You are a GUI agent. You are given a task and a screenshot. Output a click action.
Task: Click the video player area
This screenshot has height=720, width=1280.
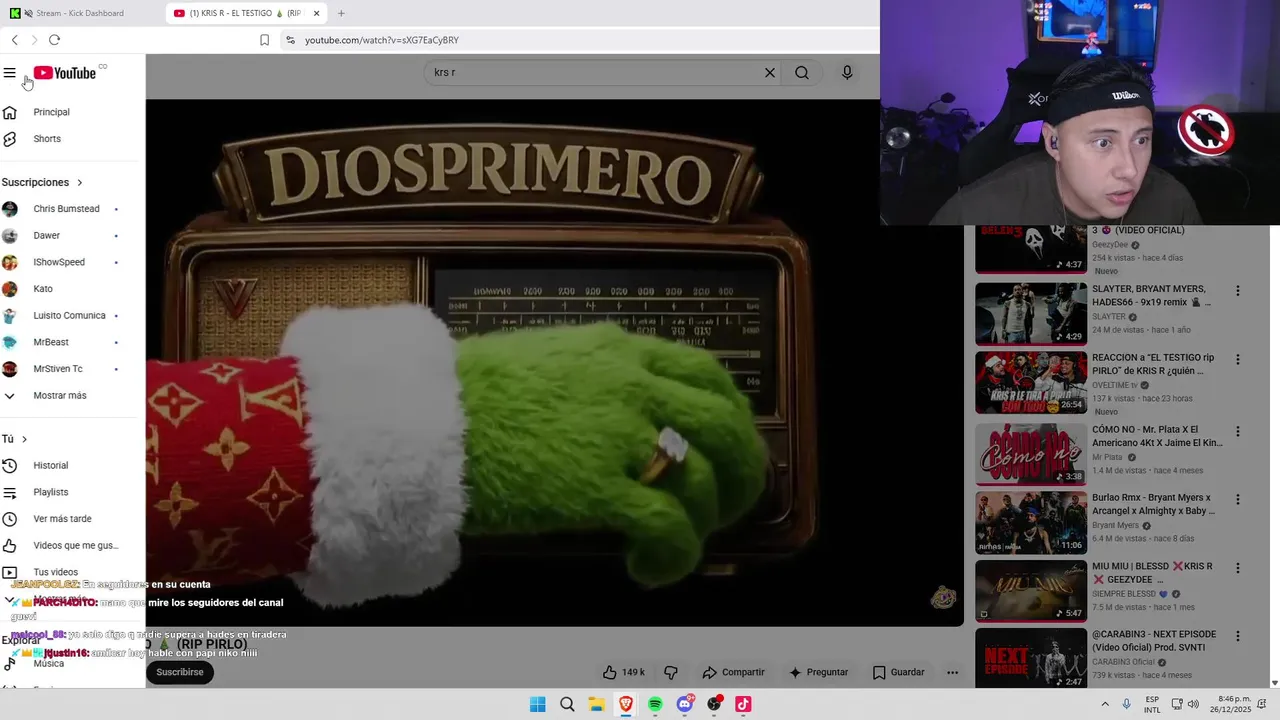(555, 362)
